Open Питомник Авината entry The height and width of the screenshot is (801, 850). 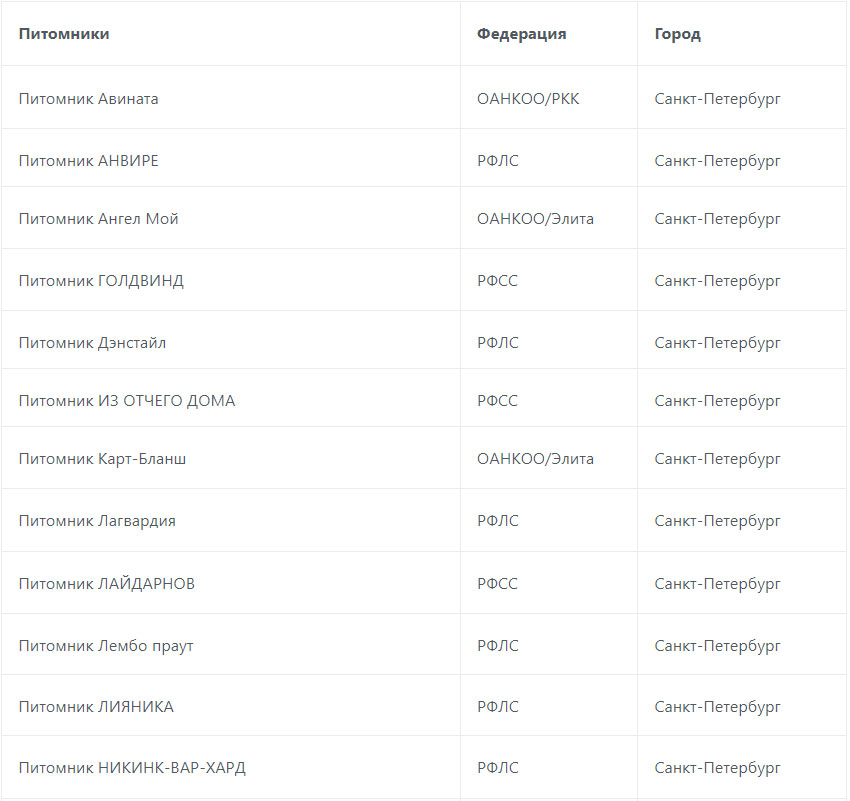pos(88,99)
